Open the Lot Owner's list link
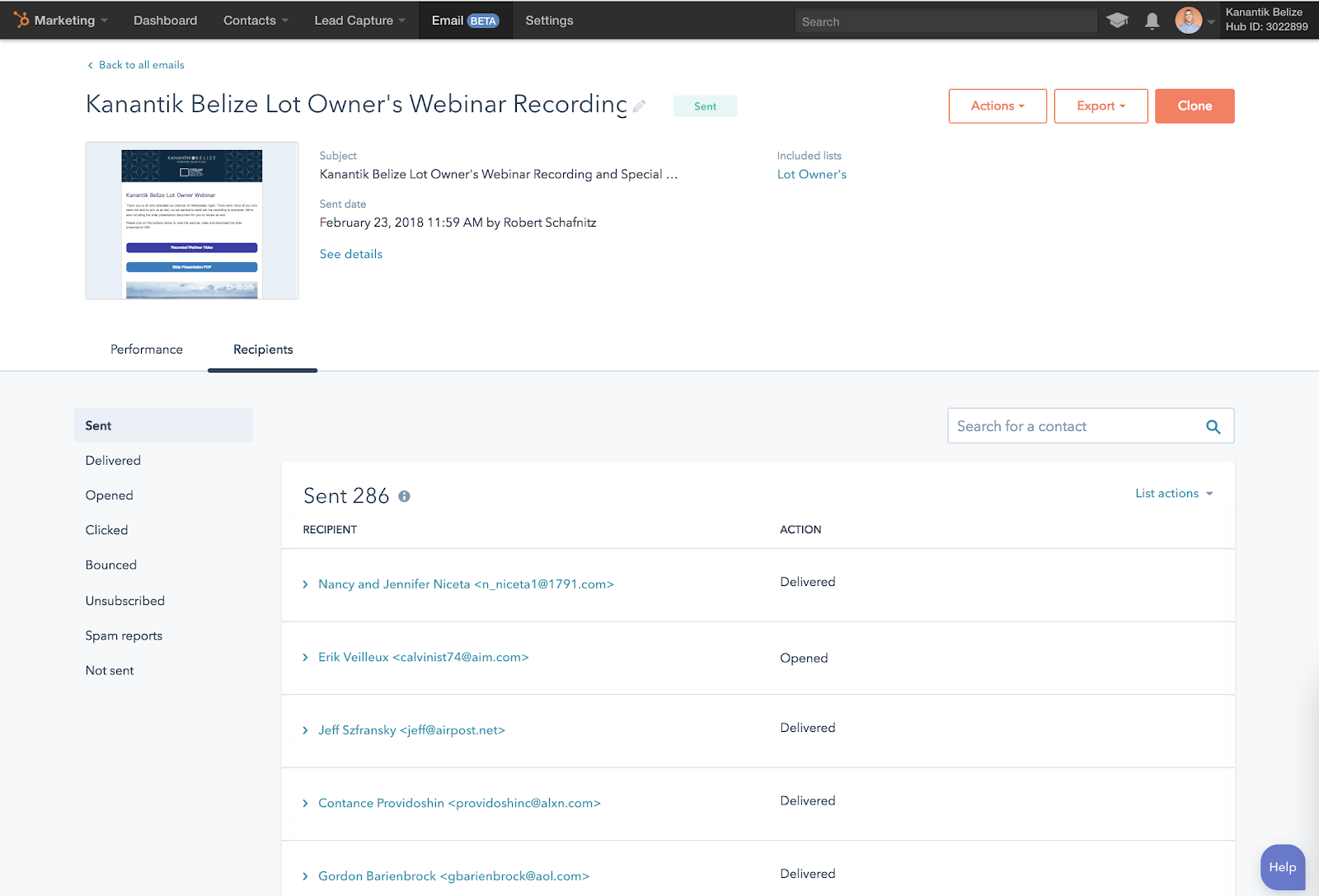1319x896 pixels. pos(811,175)
